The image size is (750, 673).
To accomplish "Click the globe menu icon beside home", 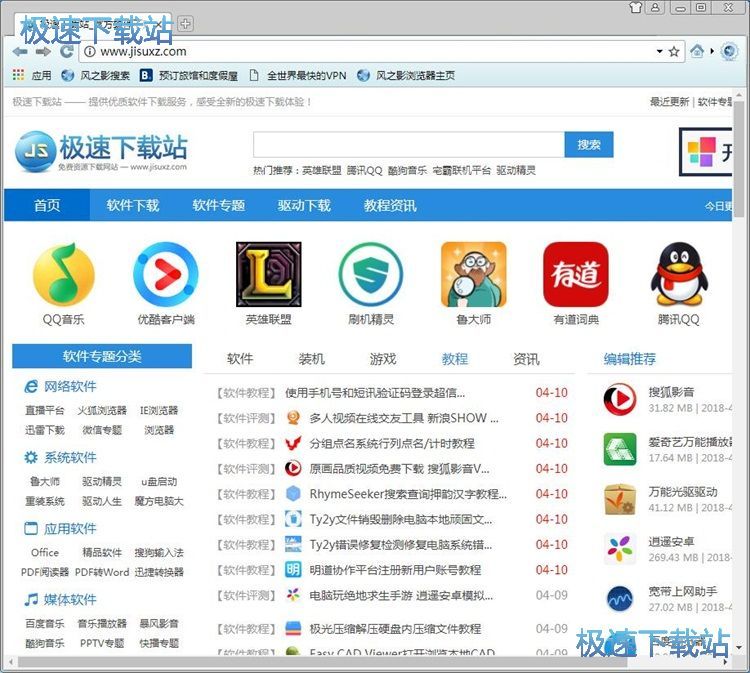I will [x=729, y=51].
